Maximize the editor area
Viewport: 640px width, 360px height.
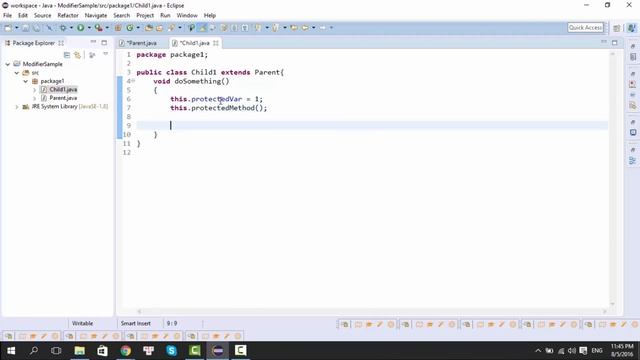coord(615,42)
